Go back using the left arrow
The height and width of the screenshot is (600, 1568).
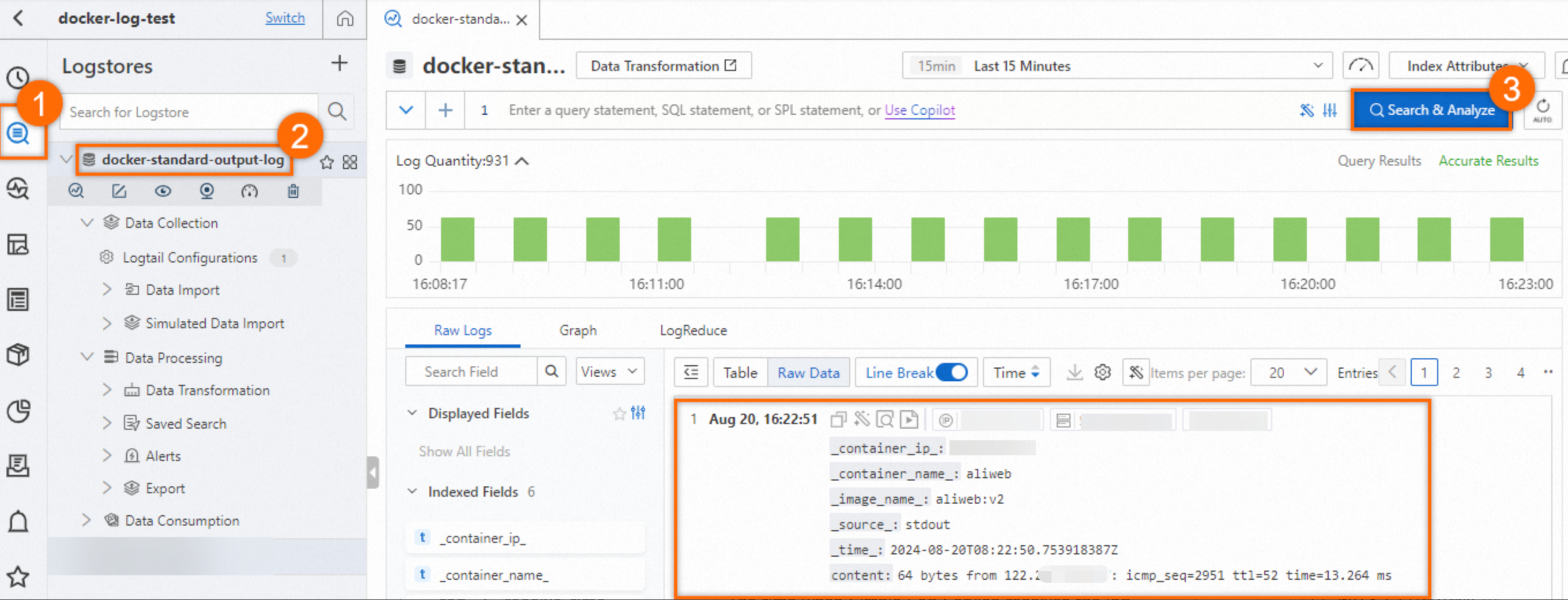(18, 18)
